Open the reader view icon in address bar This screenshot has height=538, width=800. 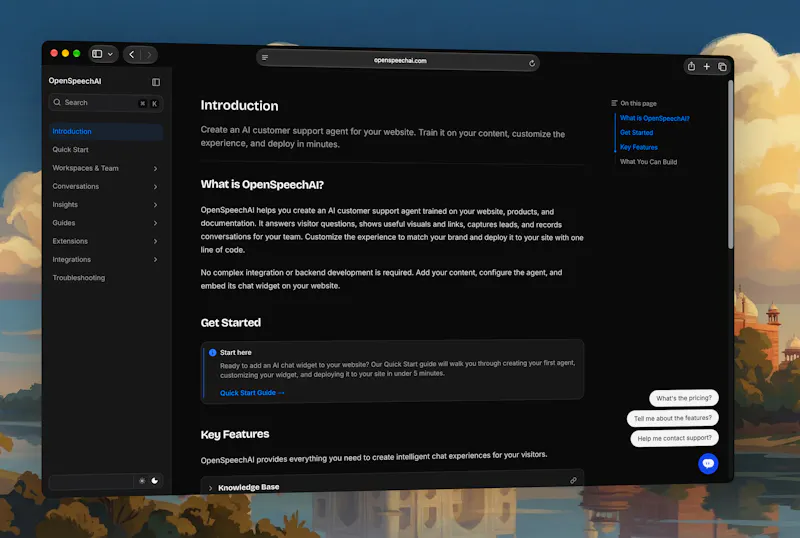click(x=265, y=57)
